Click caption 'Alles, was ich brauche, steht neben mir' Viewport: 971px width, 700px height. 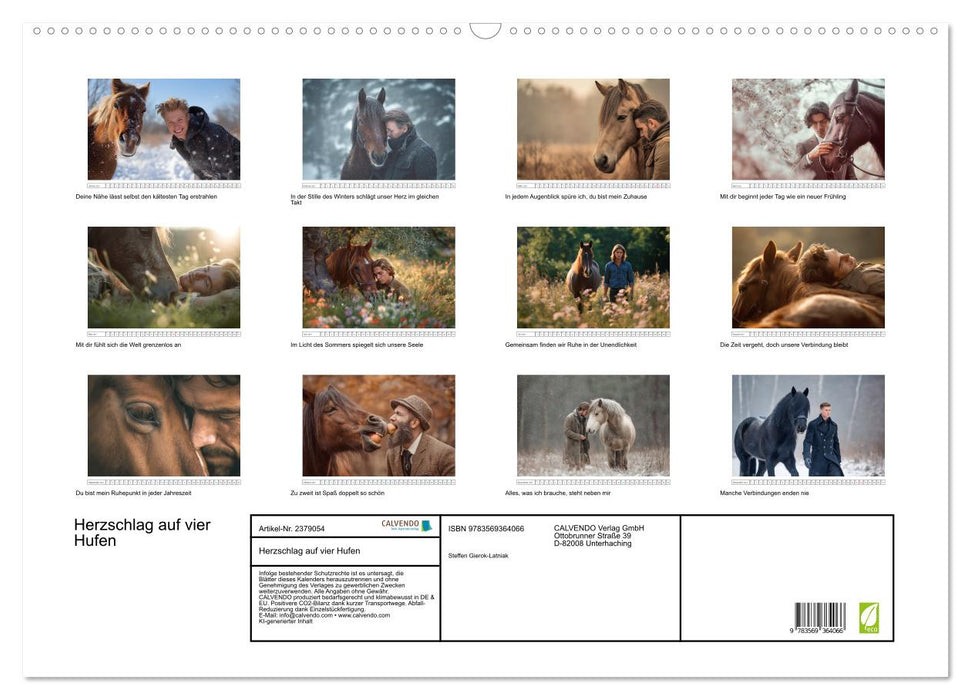click(x=558, y=493)
